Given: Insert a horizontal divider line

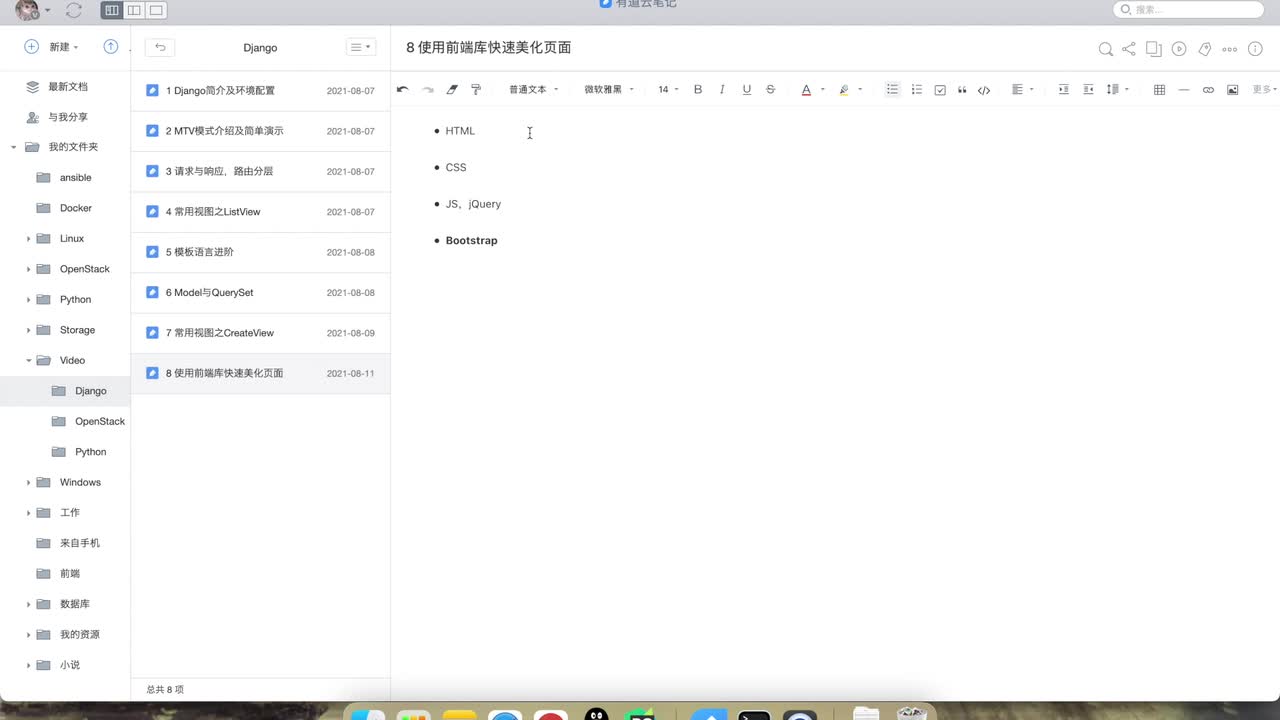Looking at the screenshot, I should pyautogui.click(x=1184, y=90).
